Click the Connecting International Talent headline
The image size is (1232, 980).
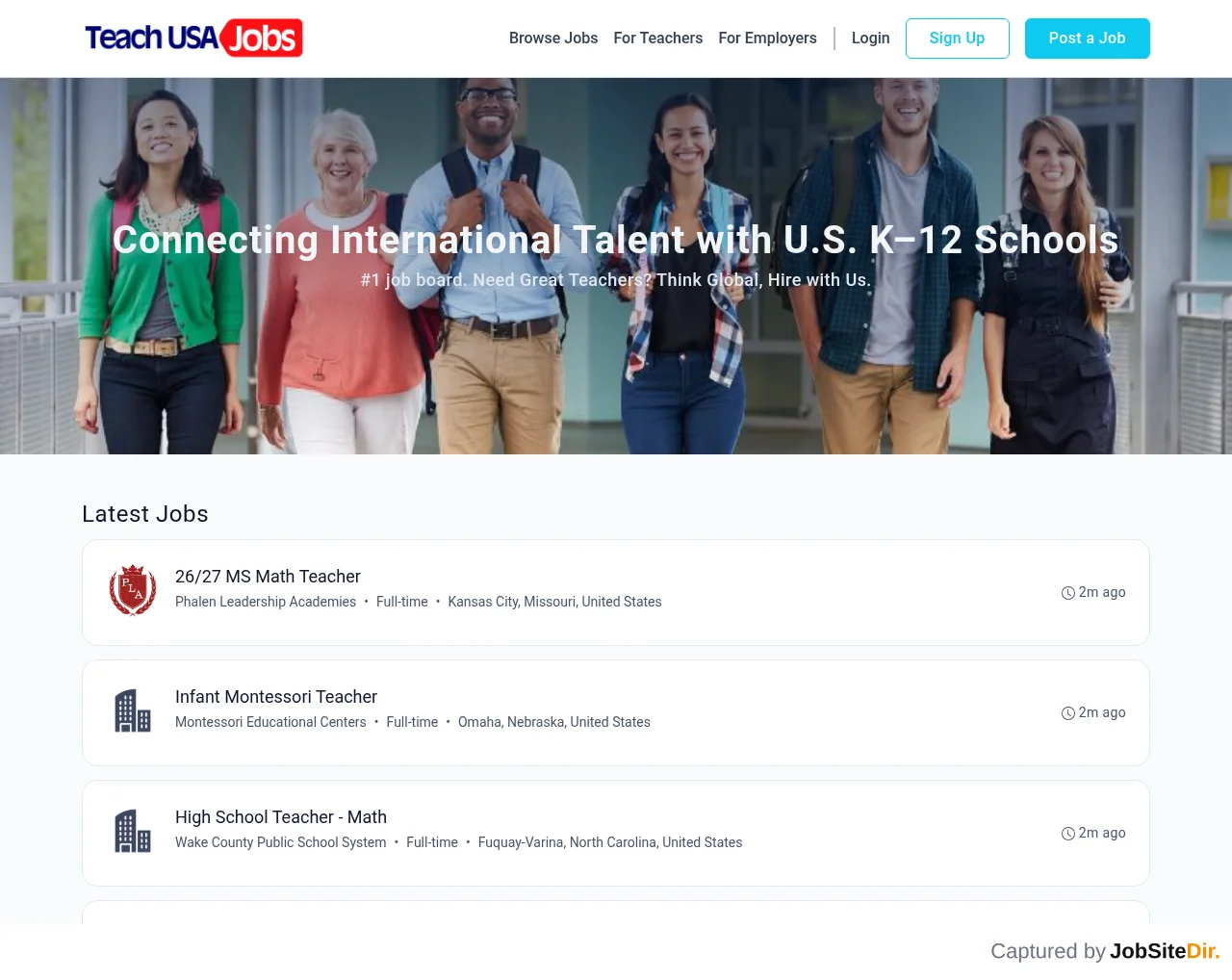(616, 240)
